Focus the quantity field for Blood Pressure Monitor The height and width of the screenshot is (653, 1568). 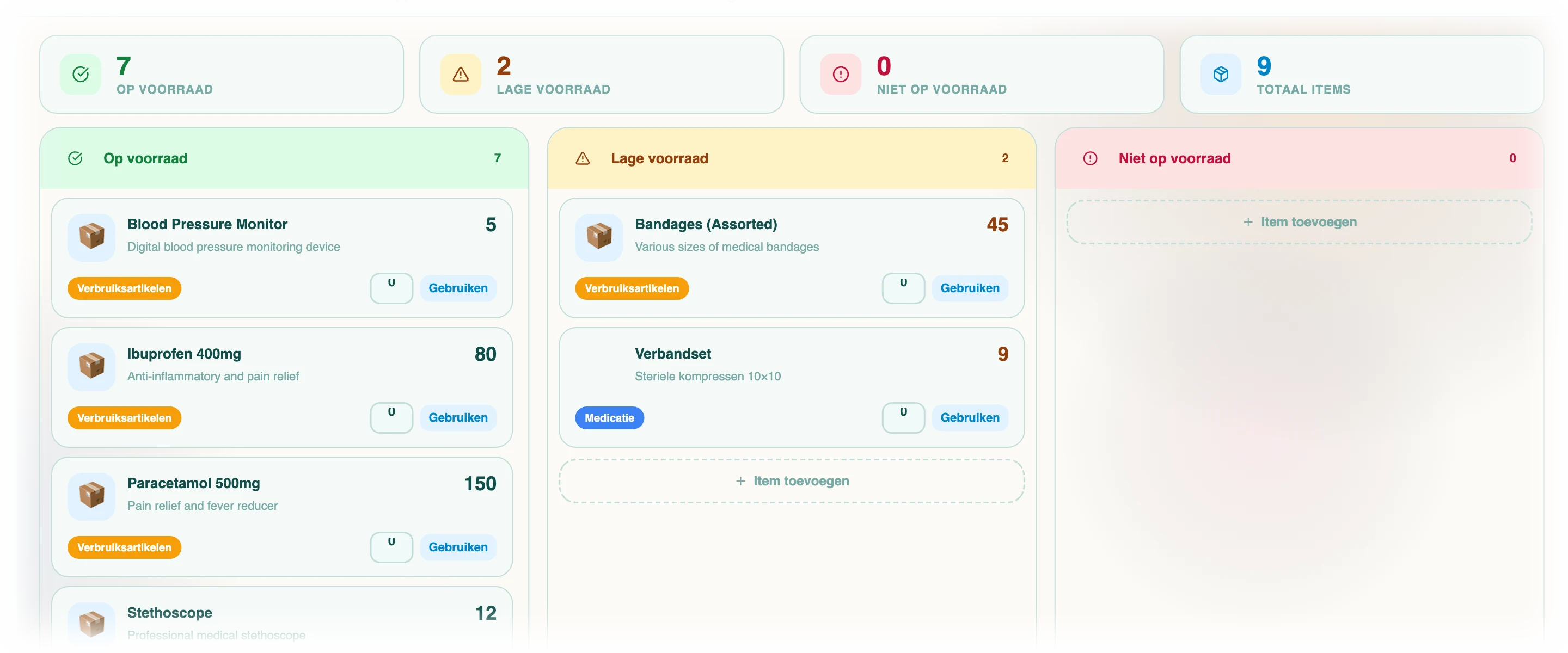(391, 288)
